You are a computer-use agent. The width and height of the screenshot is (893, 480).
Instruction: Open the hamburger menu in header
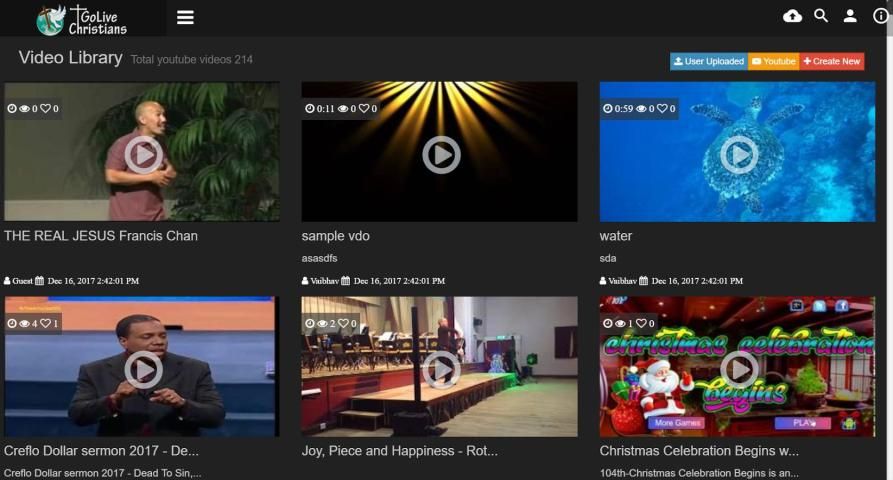(185, 17)
